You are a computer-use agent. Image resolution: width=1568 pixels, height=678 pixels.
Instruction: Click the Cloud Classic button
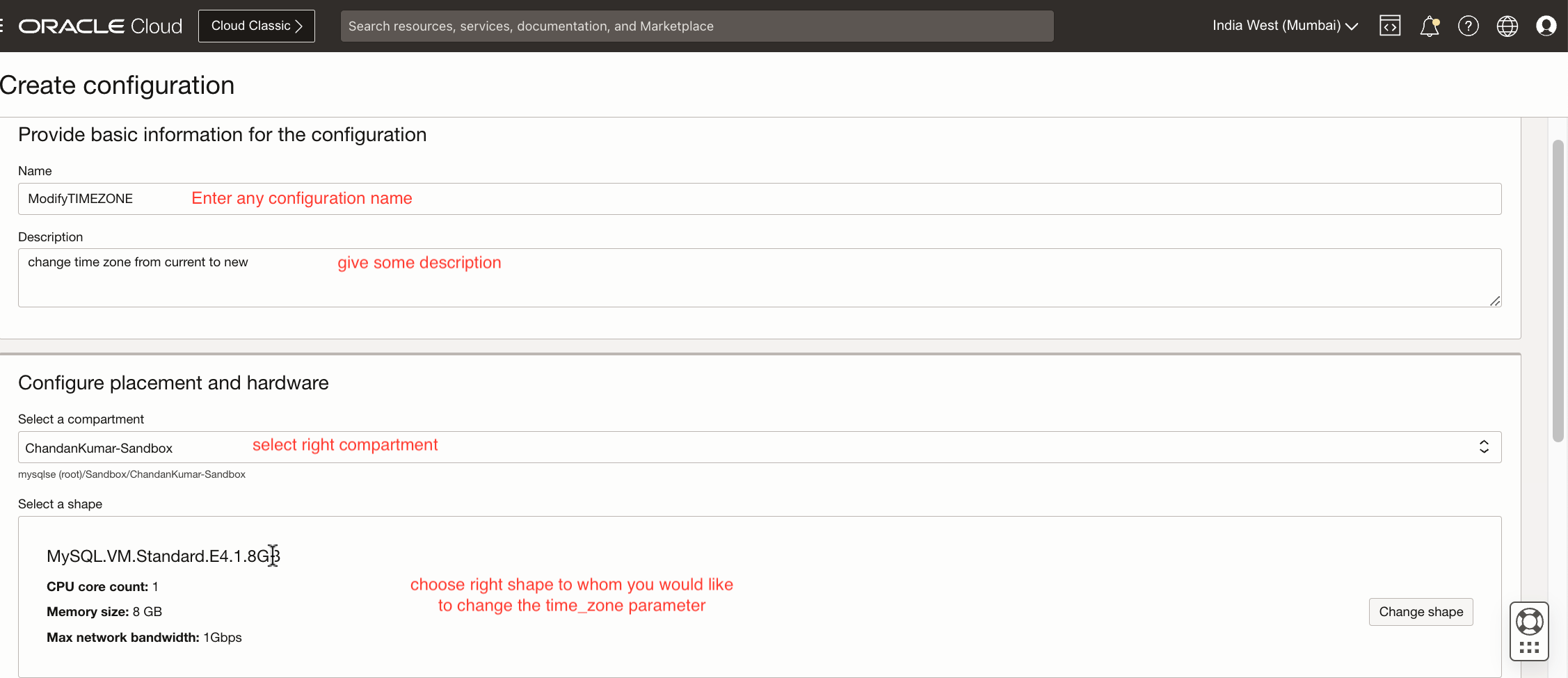coord(257,26)
